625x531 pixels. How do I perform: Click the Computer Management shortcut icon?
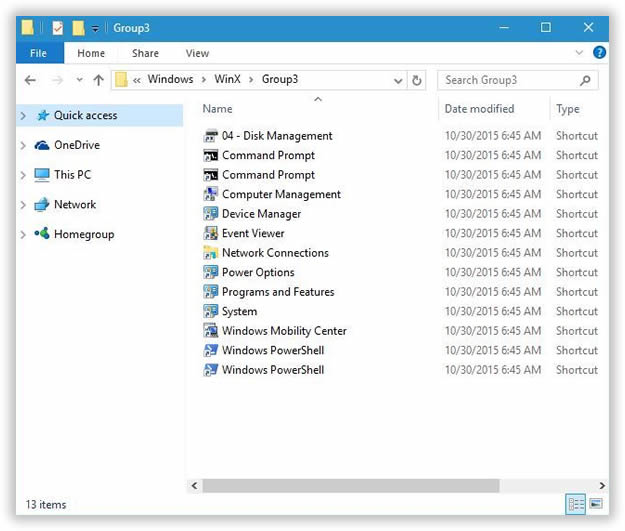210,194
